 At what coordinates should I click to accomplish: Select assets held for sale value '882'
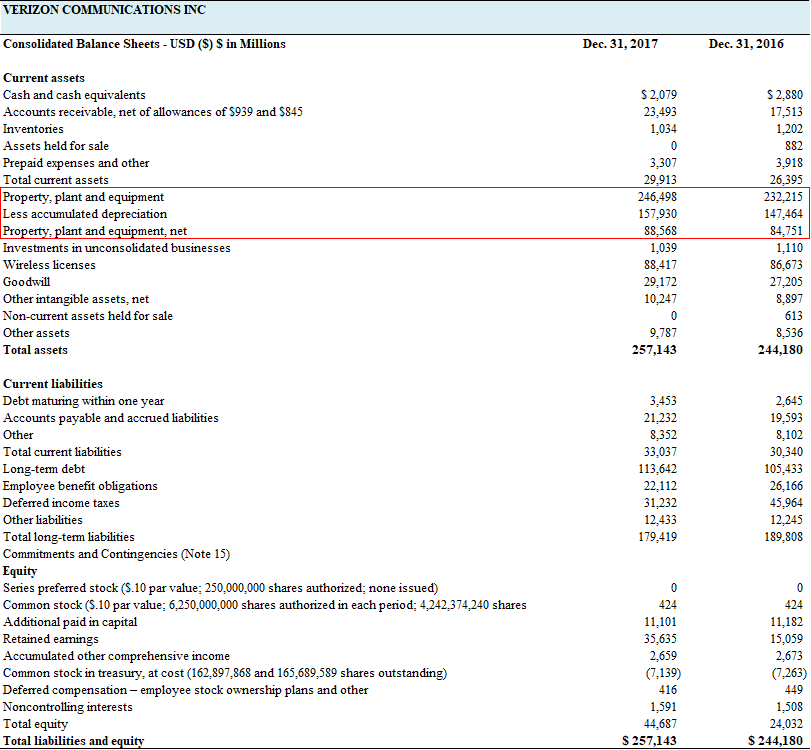(x=794, y=146)
